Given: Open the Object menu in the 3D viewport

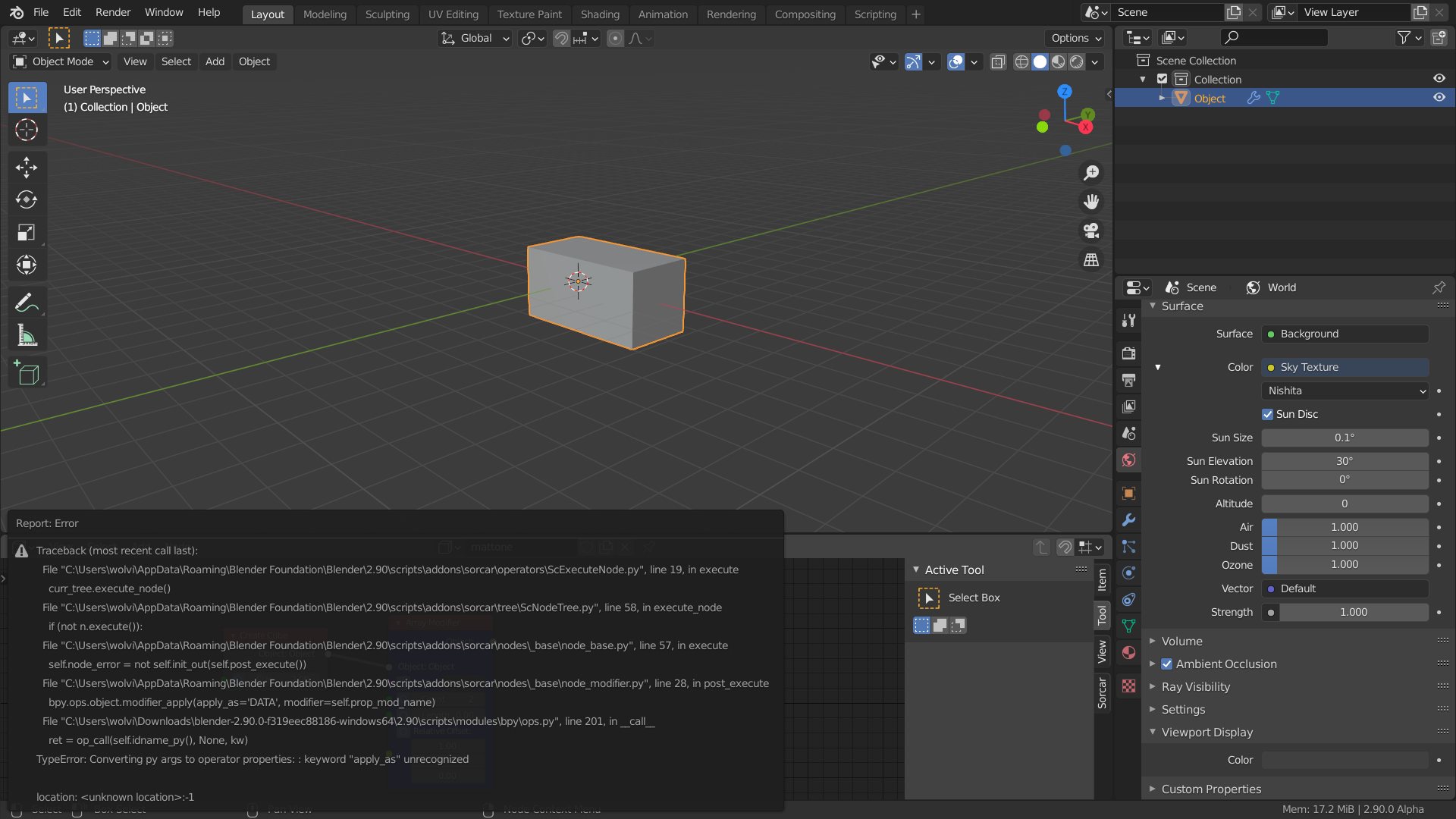Looking at the screenshot, I should click(x=254, y=61).
